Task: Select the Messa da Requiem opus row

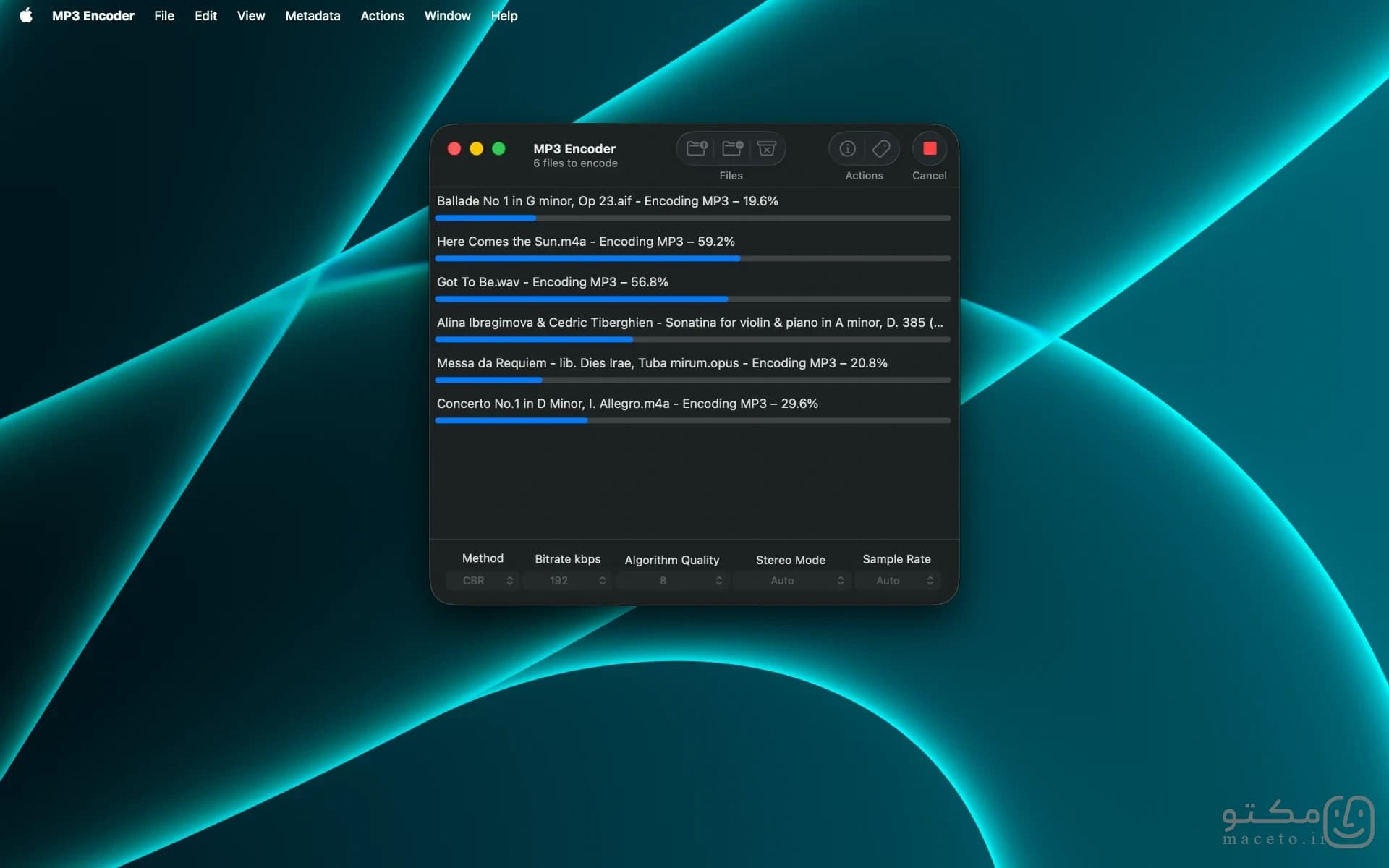Action: (693, 370)
